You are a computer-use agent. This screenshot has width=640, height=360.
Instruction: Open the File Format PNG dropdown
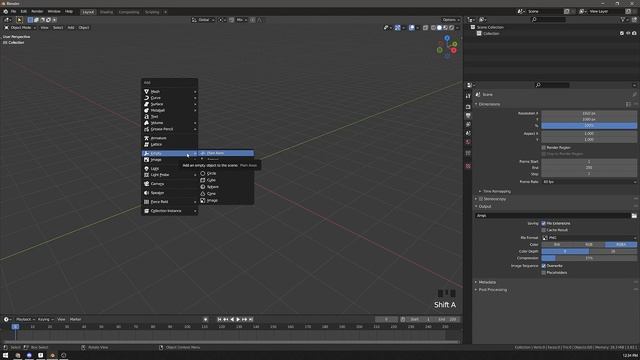(589, 238)
